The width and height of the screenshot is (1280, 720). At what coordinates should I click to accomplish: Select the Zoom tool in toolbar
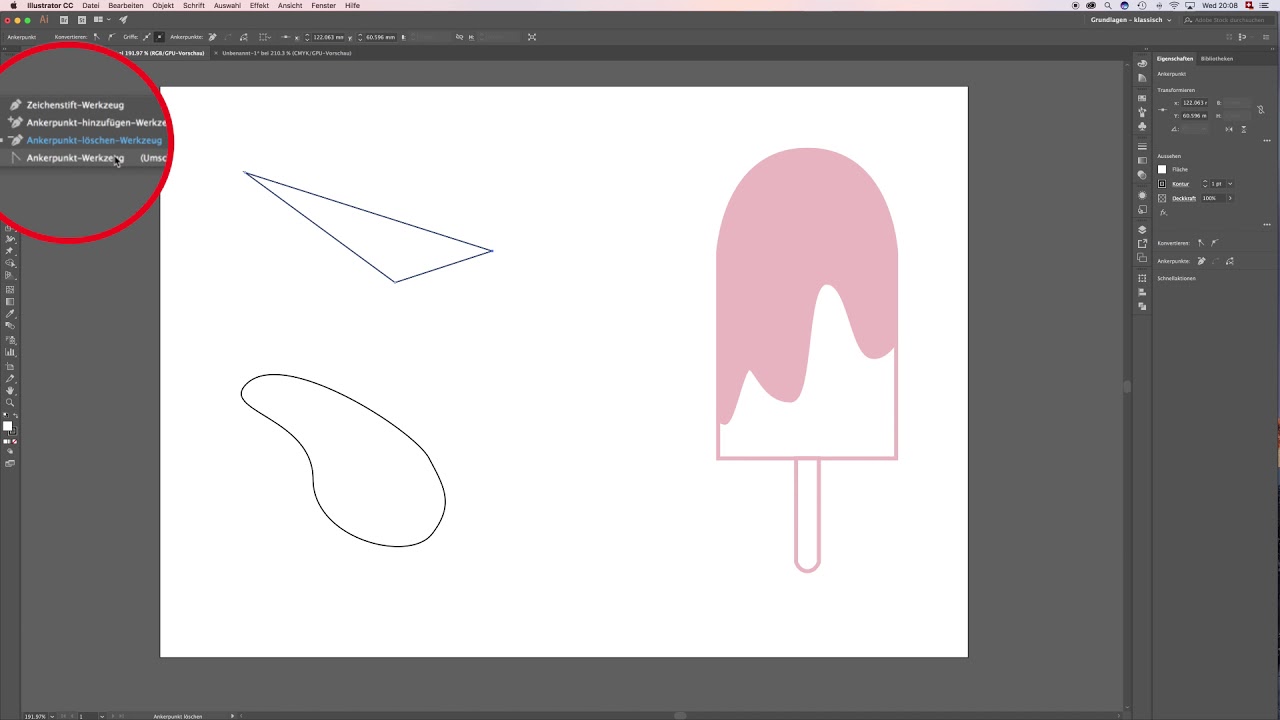pos(10,403)
